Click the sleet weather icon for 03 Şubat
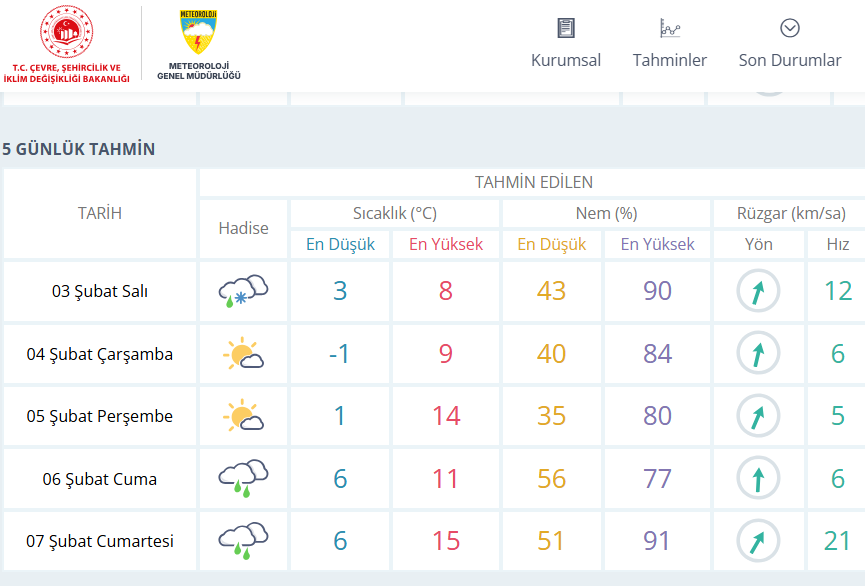 [243, 291]
